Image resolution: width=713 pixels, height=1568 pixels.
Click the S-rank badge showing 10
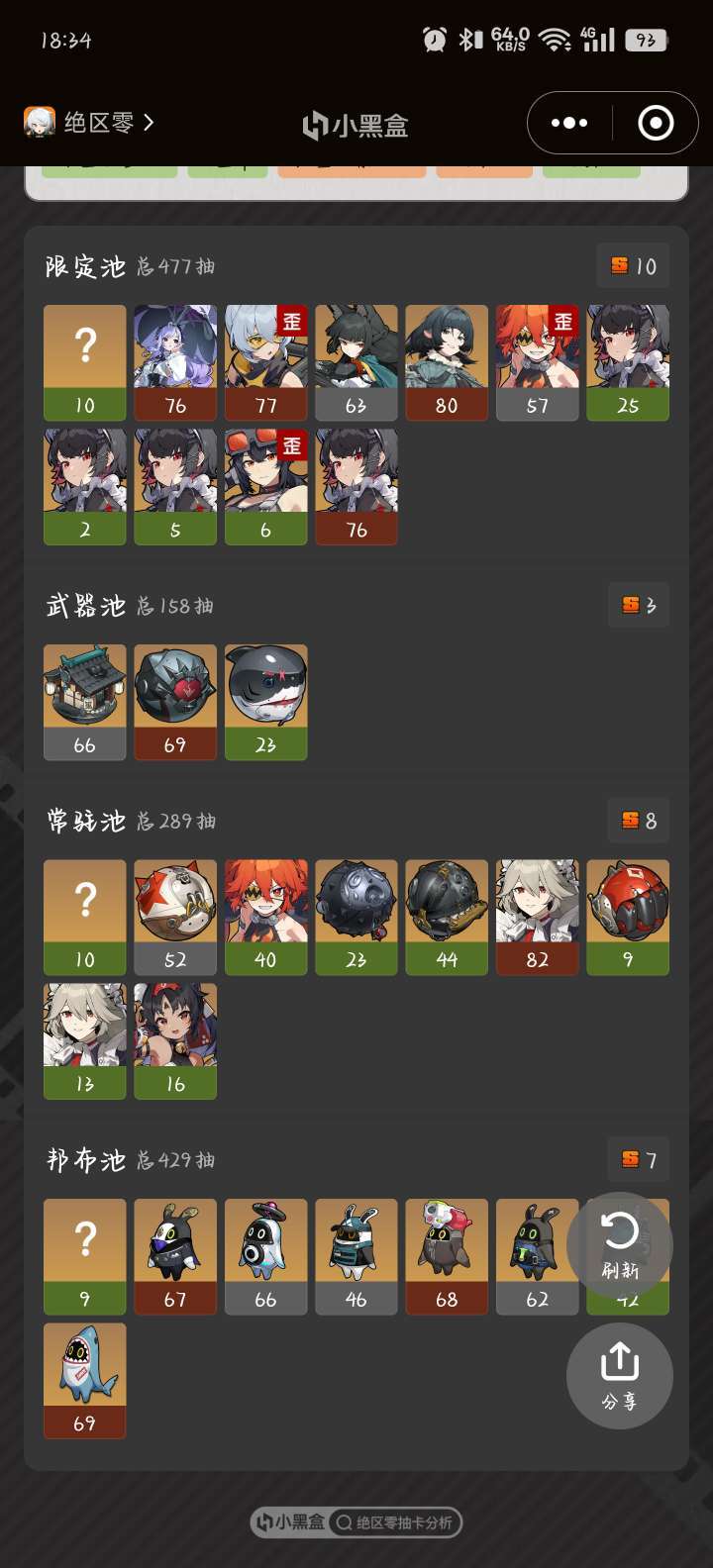click(x=634, y=265)
